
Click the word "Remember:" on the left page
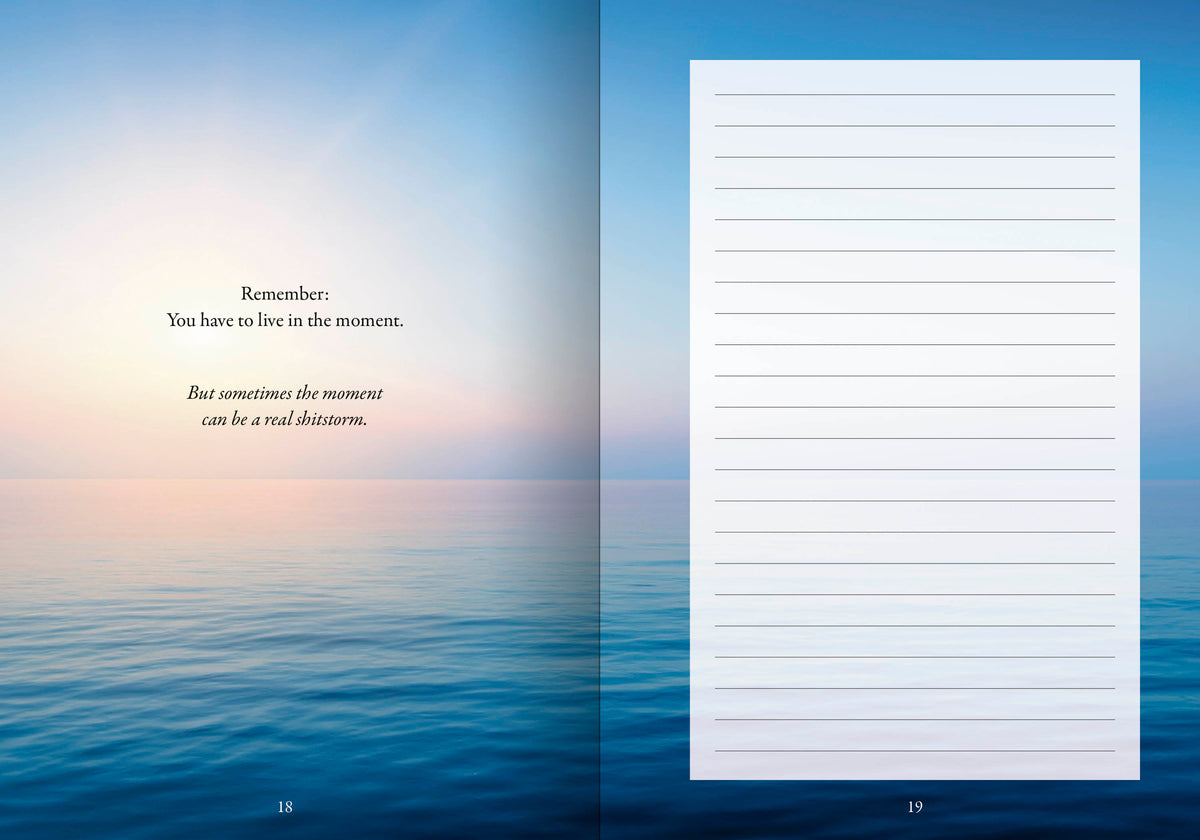pyautogui.click(x=285, y=294)
